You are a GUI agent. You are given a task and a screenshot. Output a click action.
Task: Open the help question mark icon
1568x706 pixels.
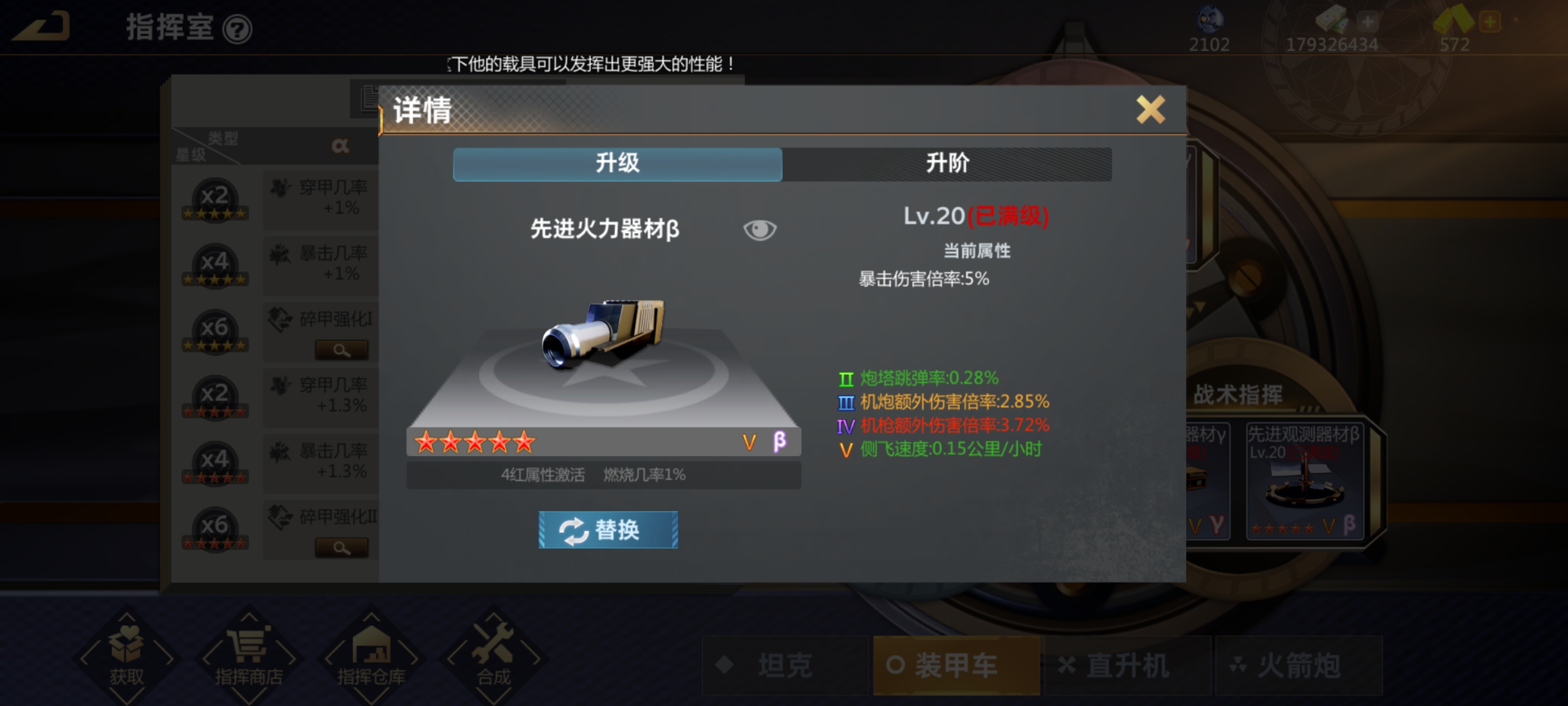point(237,29)
